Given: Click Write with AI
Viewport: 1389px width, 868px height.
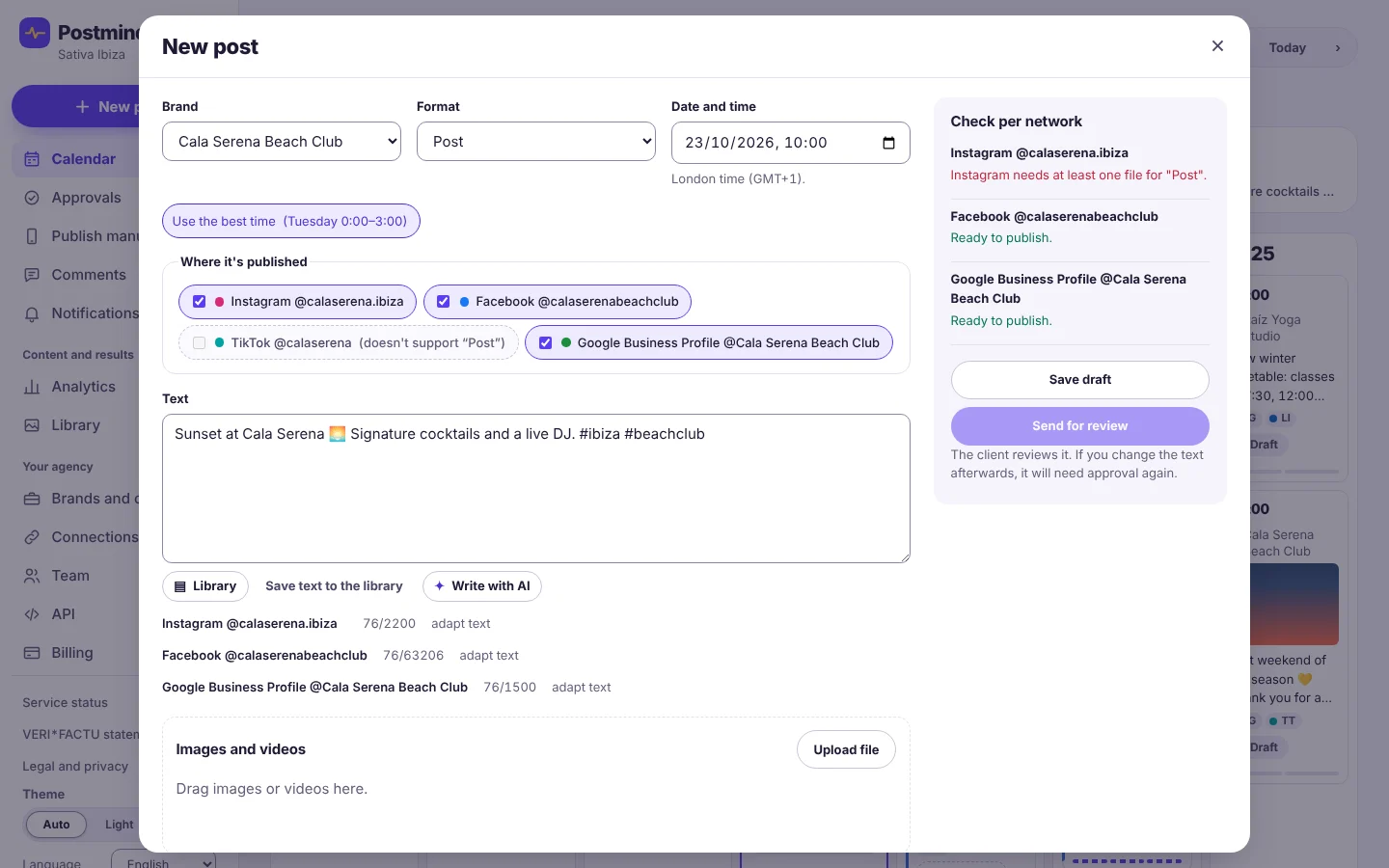Looking at the screenshot, I should pyautogui.click(x=482, y=586).
